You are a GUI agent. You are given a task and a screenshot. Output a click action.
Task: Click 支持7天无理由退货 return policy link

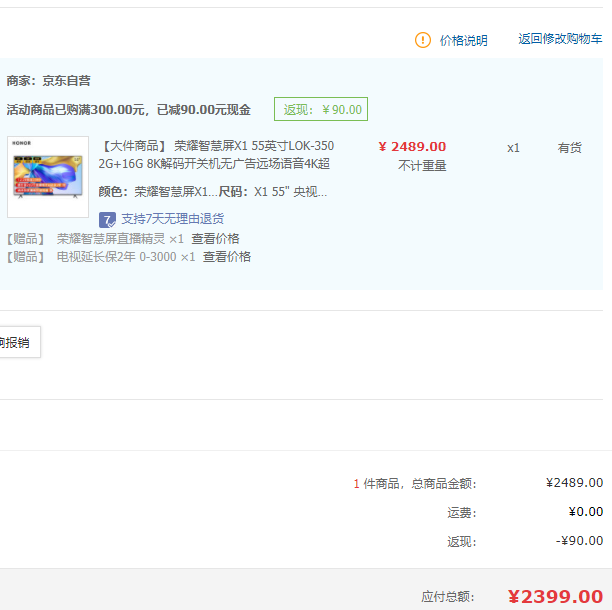click(173, 219)
